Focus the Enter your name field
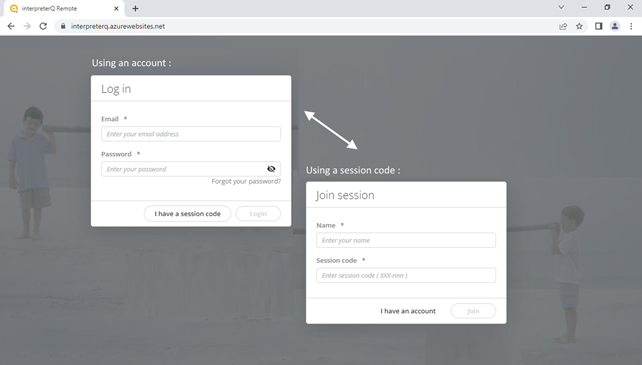 pos(406,240)
